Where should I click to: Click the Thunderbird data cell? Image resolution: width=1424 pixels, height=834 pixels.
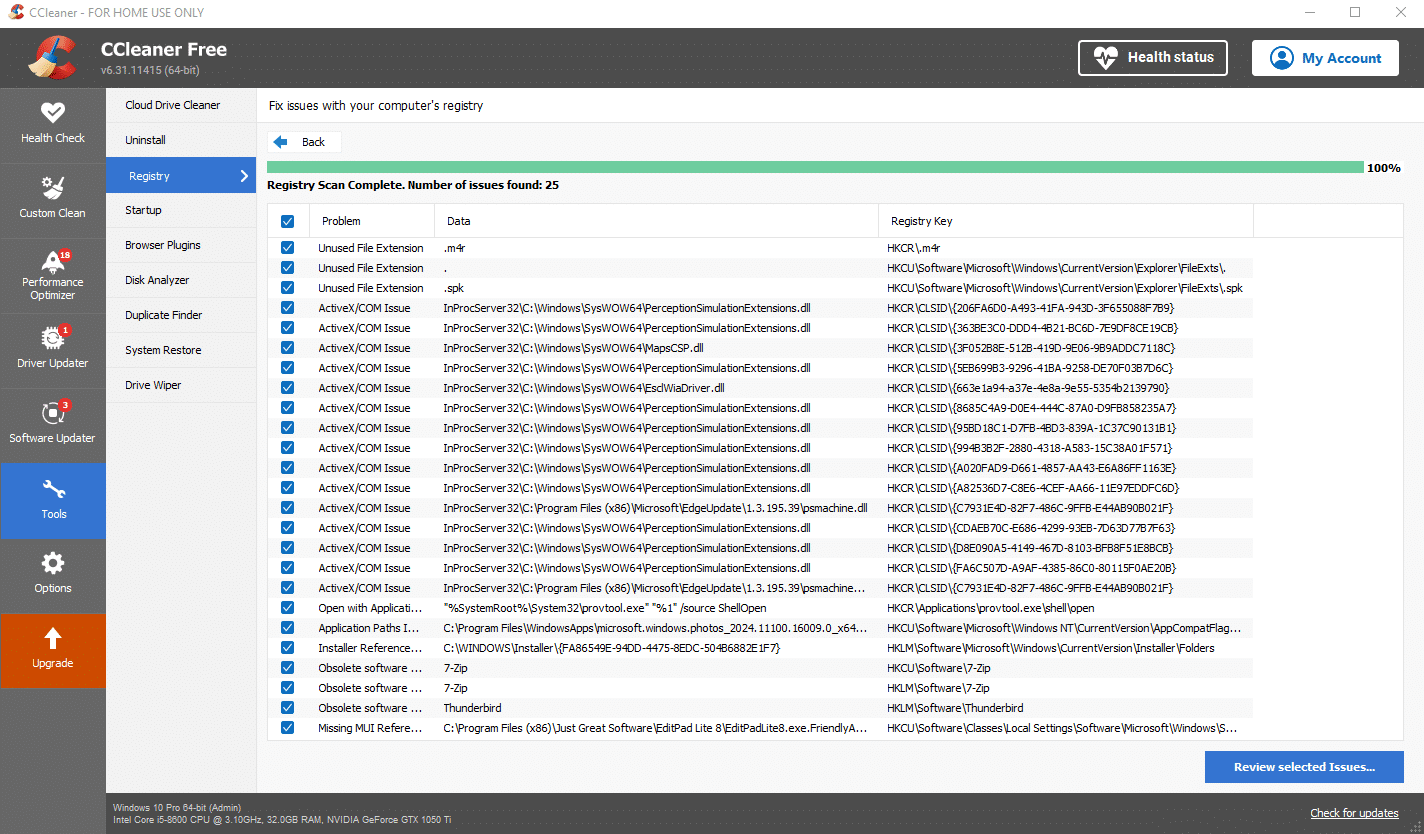tap(473, 708)
